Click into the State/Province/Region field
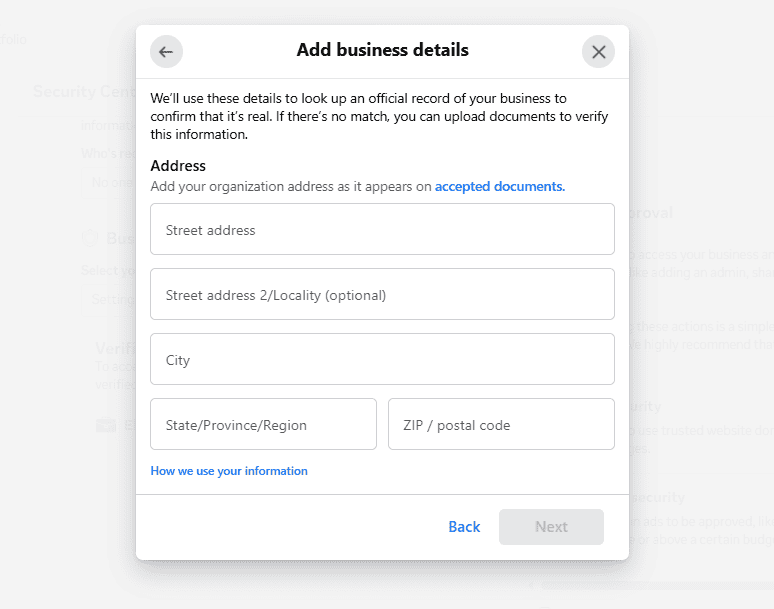 point(263,425)
